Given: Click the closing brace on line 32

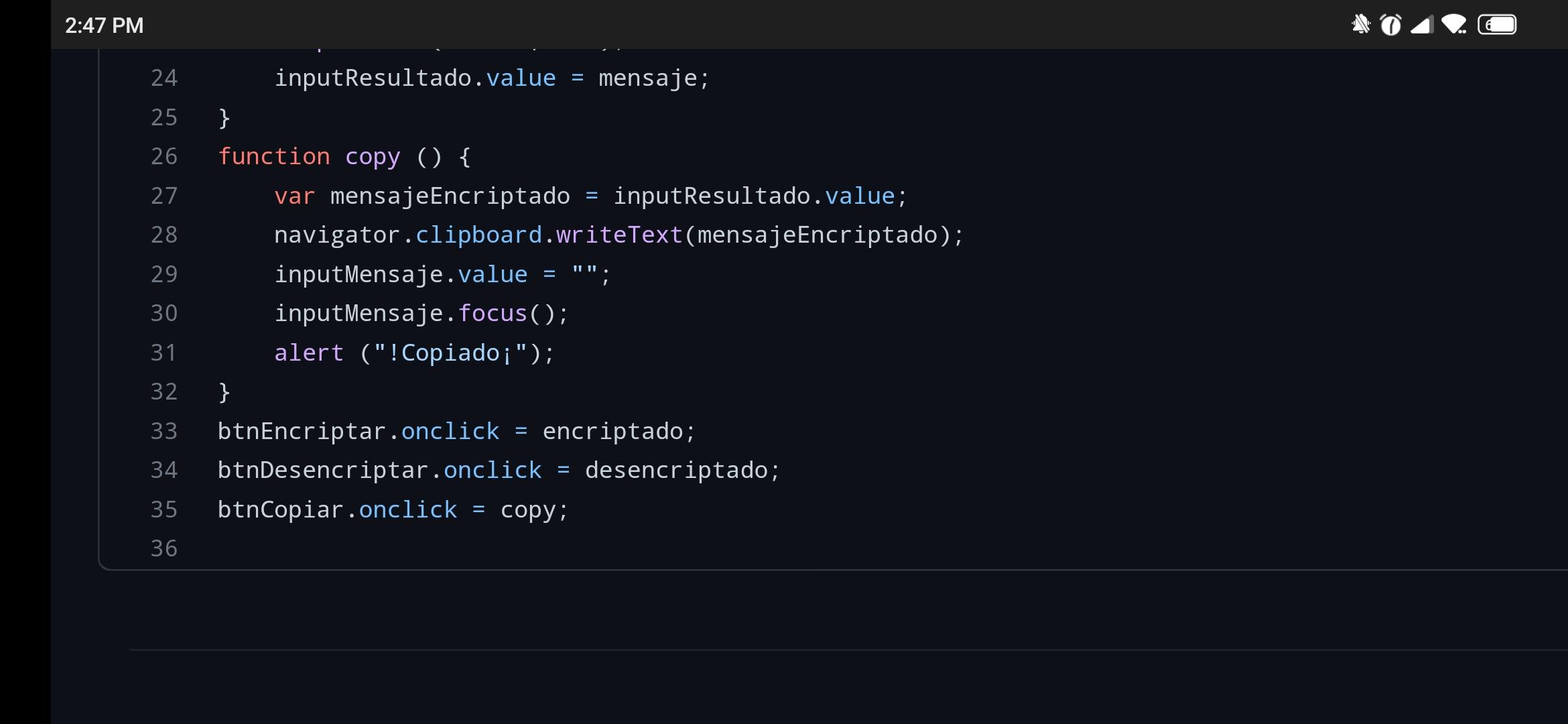Looking at the screenshot, I should pos(224,393).
